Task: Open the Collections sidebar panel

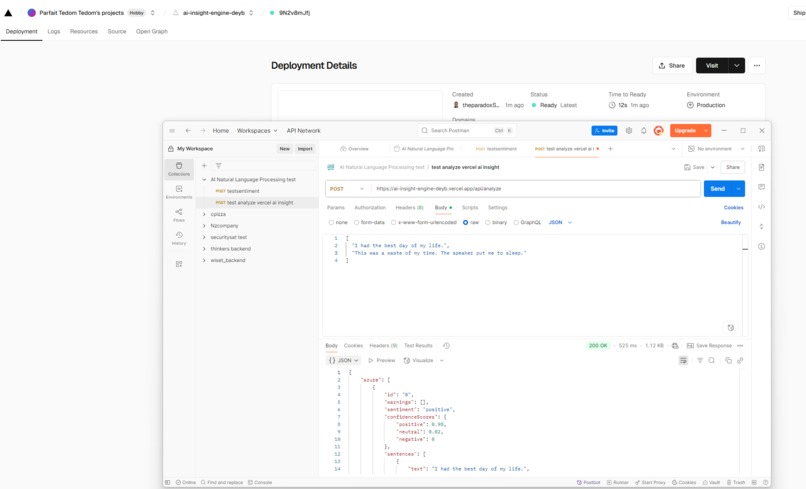Action: pos(179,169)
